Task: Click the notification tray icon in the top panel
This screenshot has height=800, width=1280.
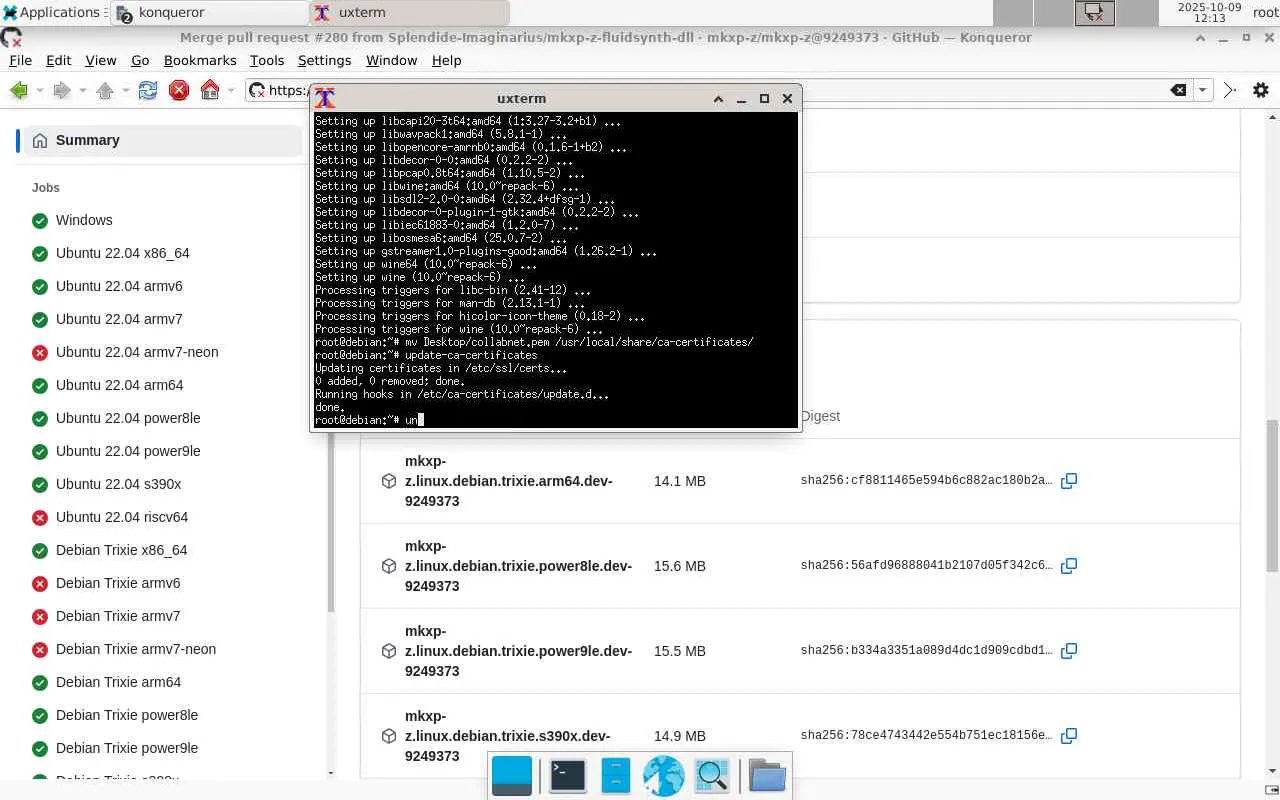Action: (1095, 13)
